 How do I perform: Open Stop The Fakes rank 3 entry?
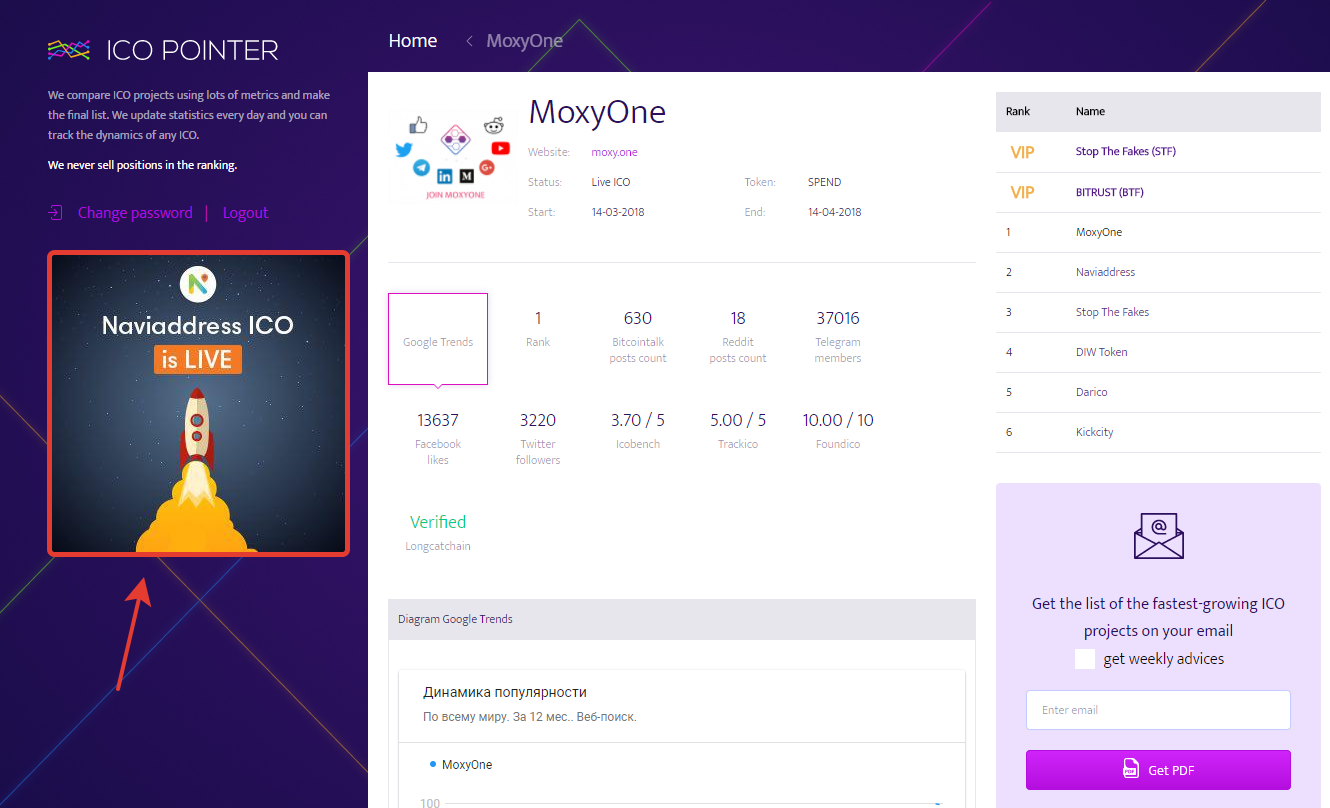[1112, 312]
